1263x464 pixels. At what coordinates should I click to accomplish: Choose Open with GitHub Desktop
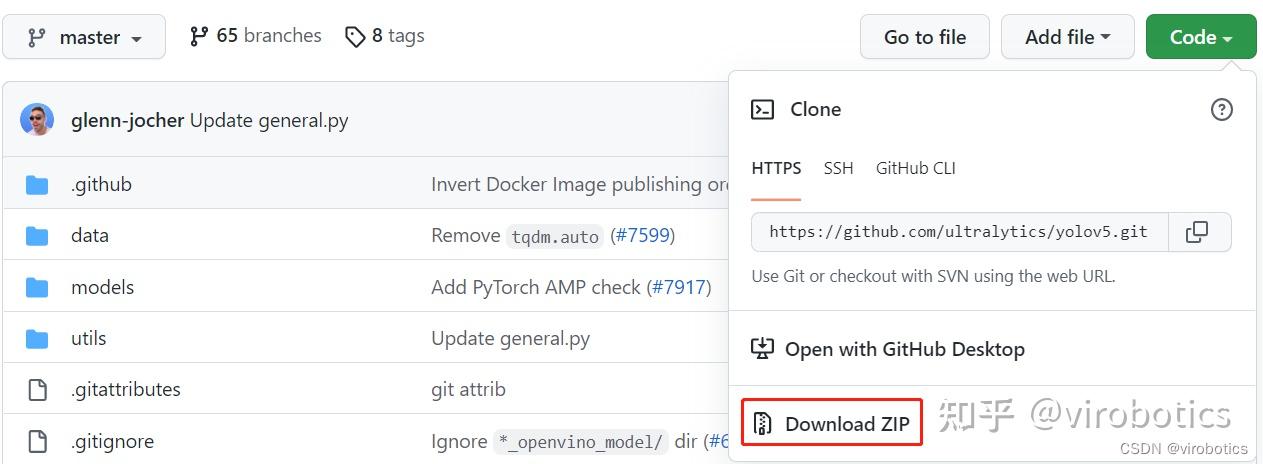tap(889, 349)
